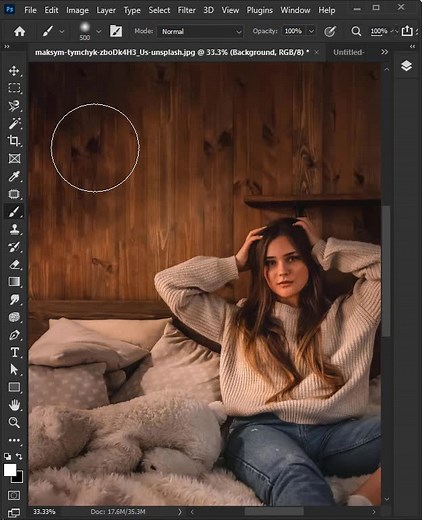The height and width of the screenshot is (520, 422).
Task: Select the Path Selection tool
Action: [14, 370]
